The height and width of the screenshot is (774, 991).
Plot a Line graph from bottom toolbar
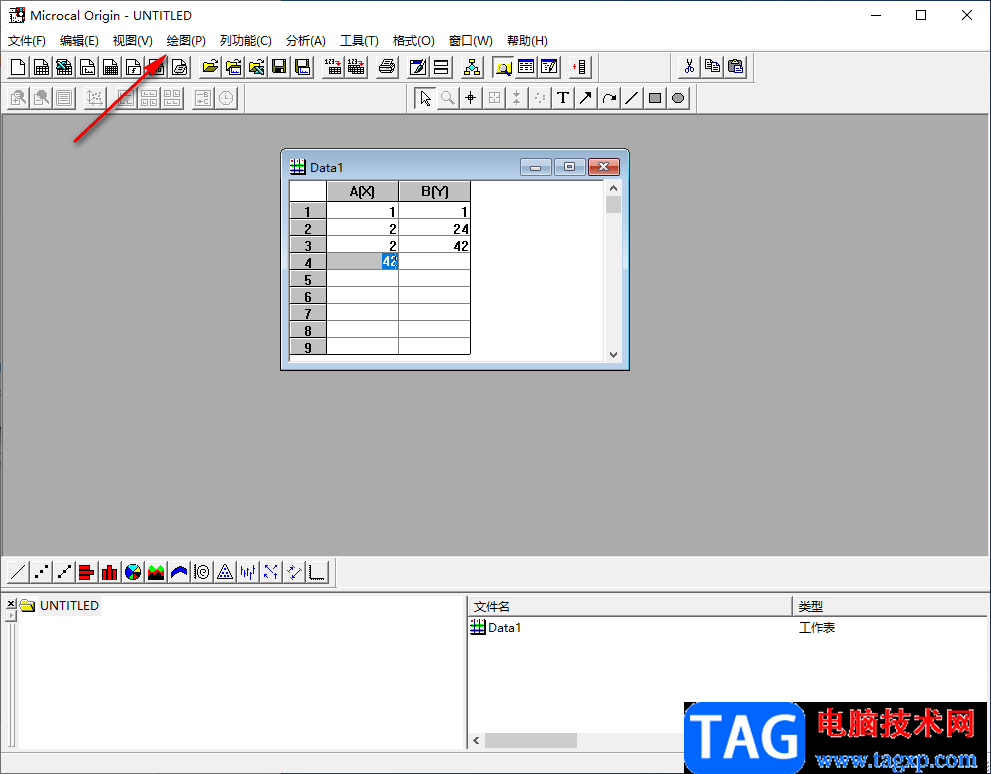(18, 572)
